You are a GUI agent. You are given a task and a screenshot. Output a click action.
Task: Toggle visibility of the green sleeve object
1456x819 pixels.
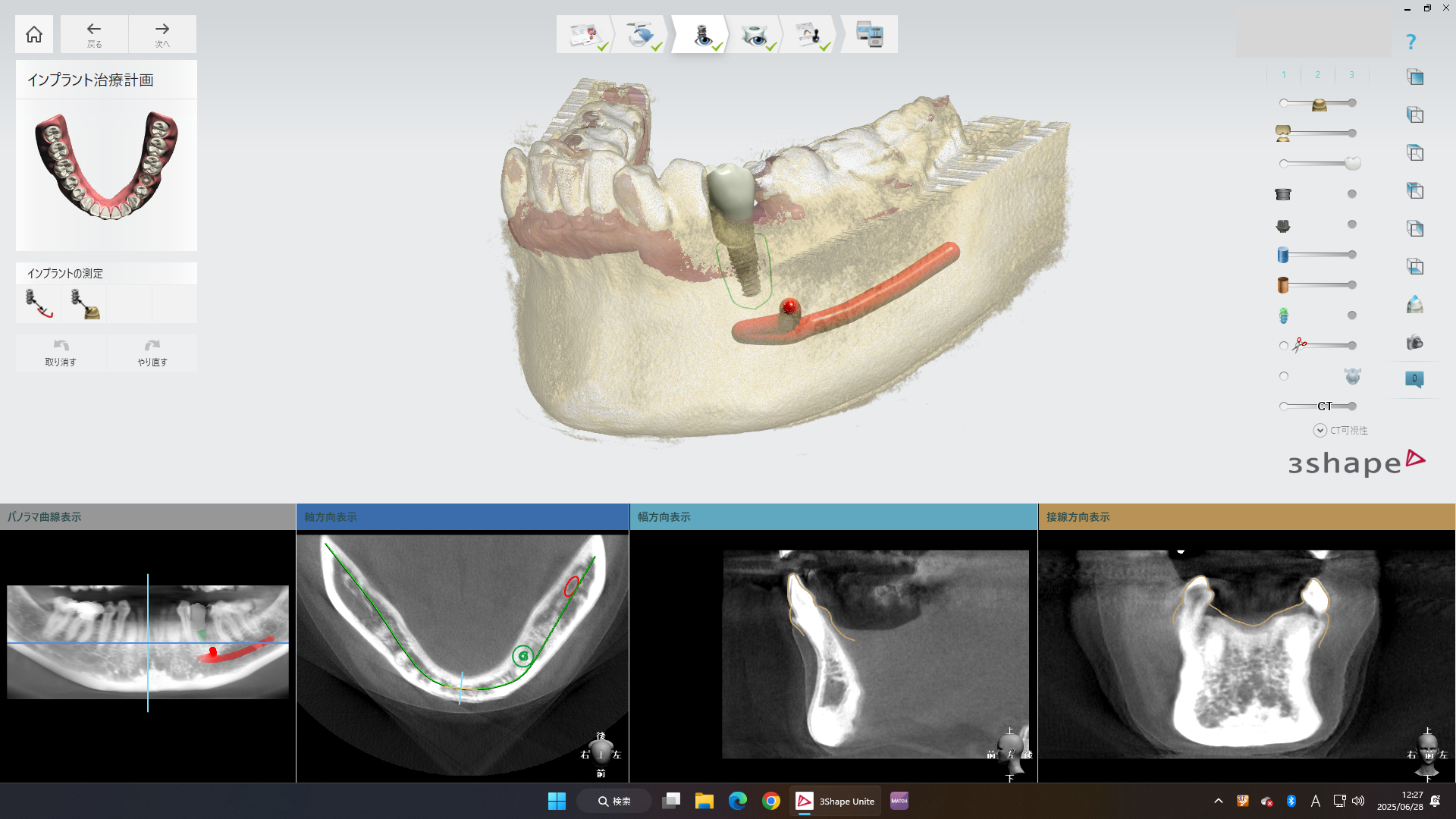coord(1351,315)
